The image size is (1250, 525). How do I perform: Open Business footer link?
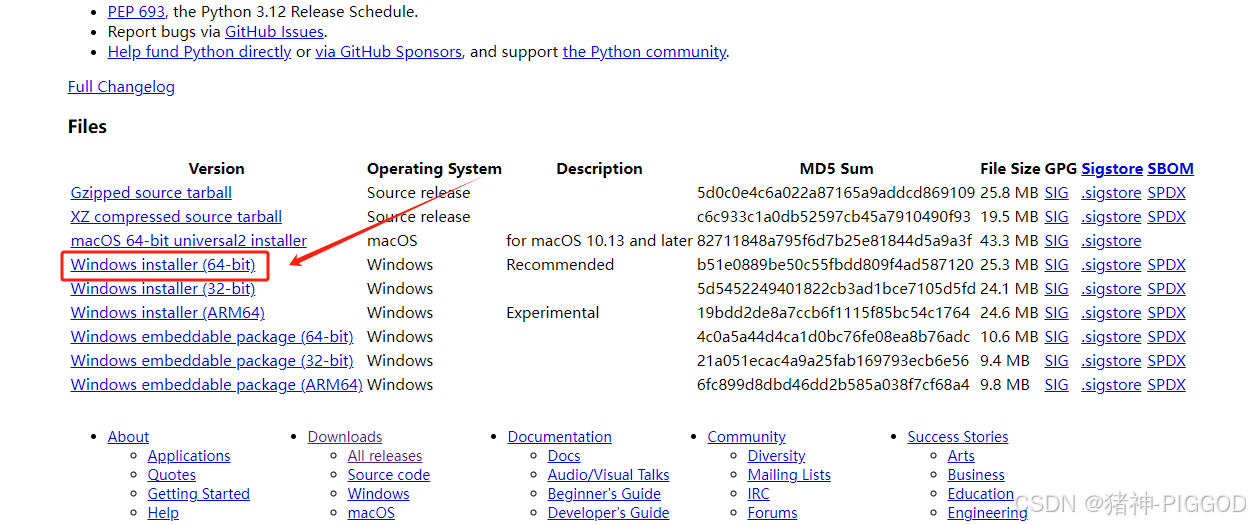976,475
